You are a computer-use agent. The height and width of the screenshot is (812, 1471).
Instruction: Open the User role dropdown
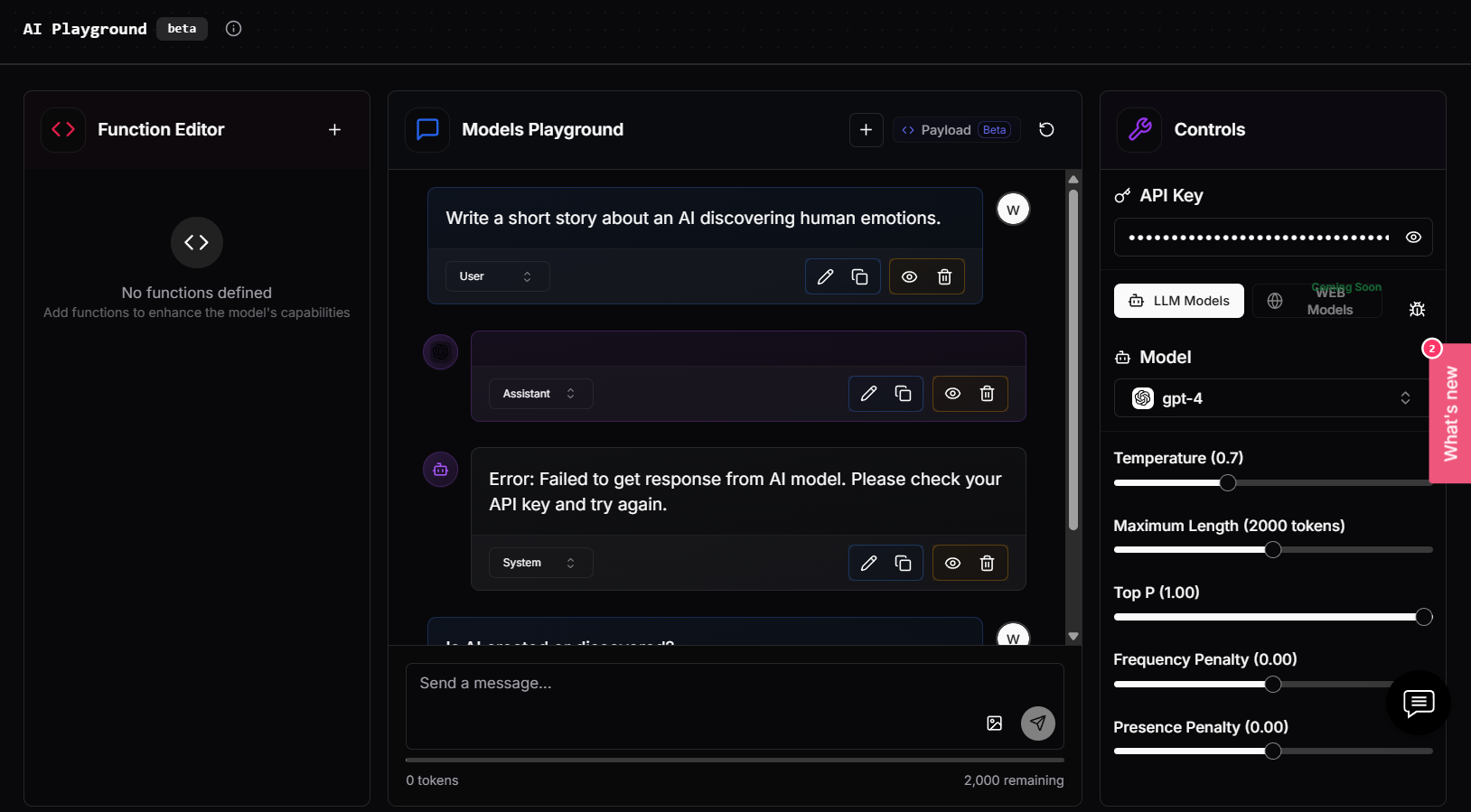tap(497, 276)
